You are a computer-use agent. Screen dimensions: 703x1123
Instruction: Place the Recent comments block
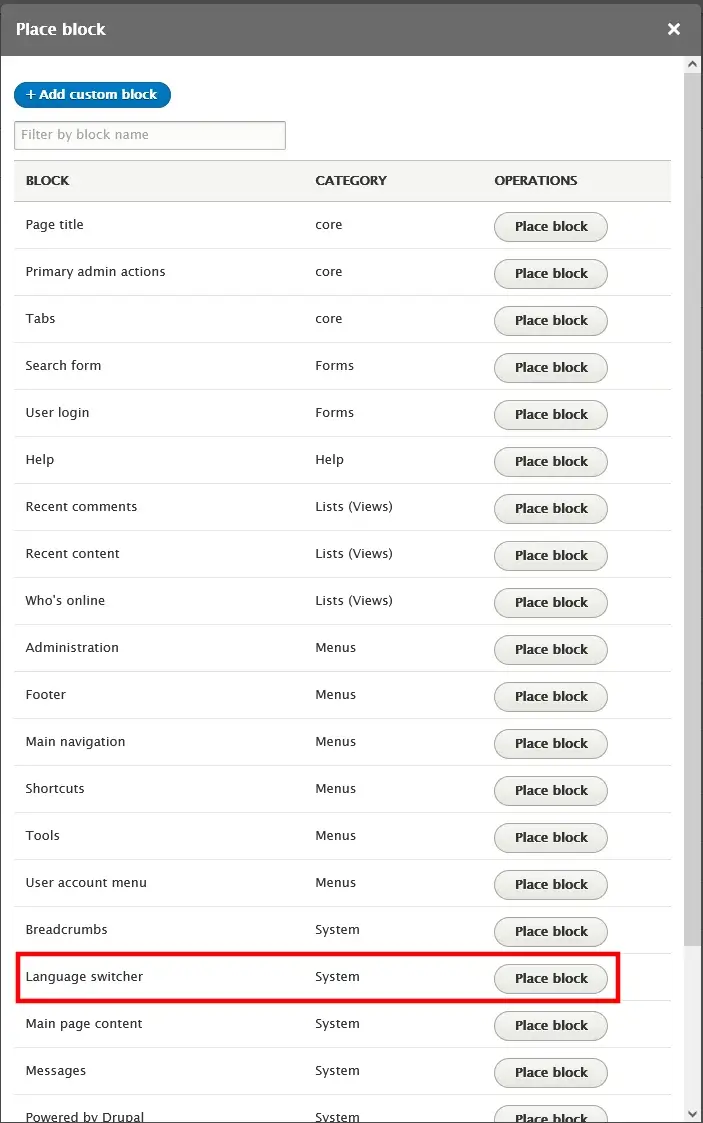point(551,509)
